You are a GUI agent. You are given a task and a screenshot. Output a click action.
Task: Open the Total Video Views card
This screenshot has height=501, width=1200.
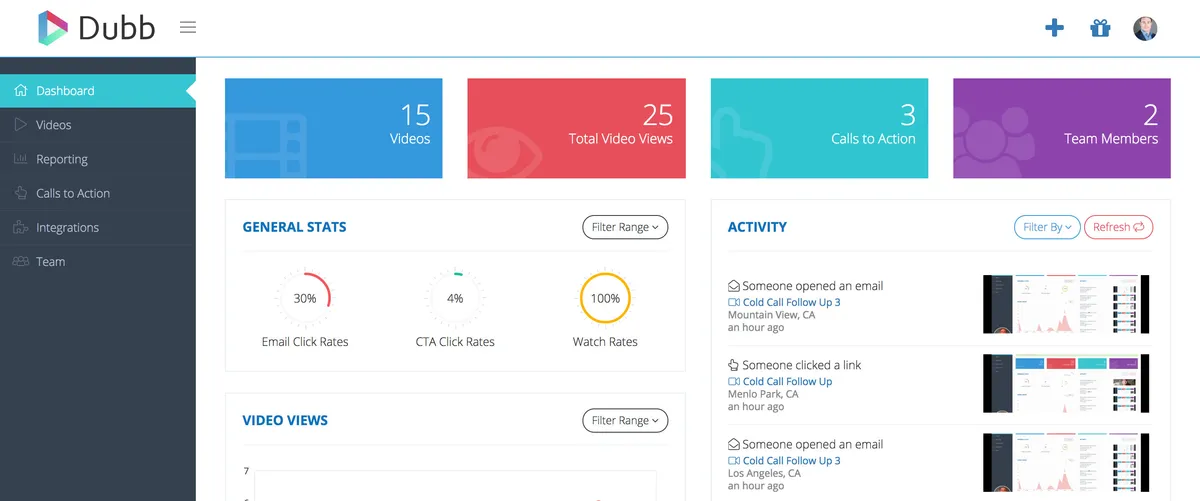(576, 128)
